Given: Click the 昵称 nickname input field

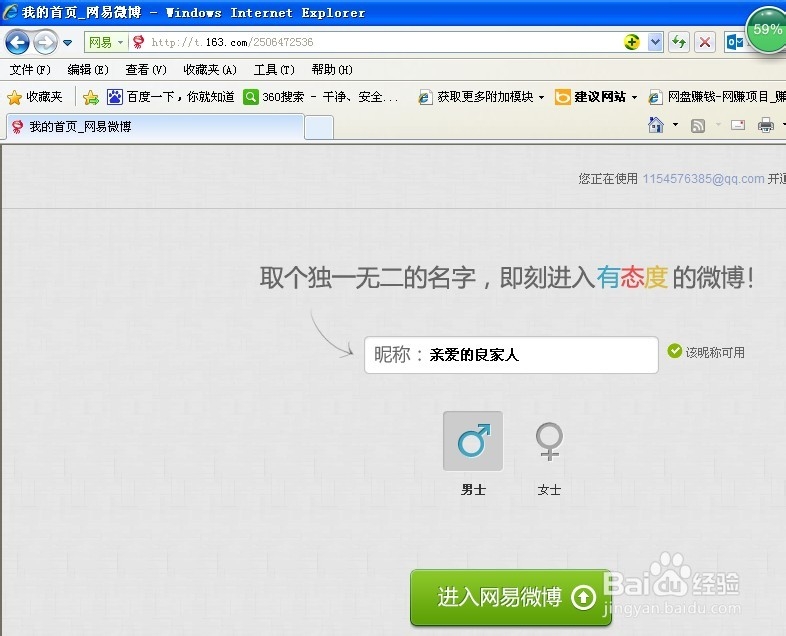Looking at the screenshot, I should point(511,355).
